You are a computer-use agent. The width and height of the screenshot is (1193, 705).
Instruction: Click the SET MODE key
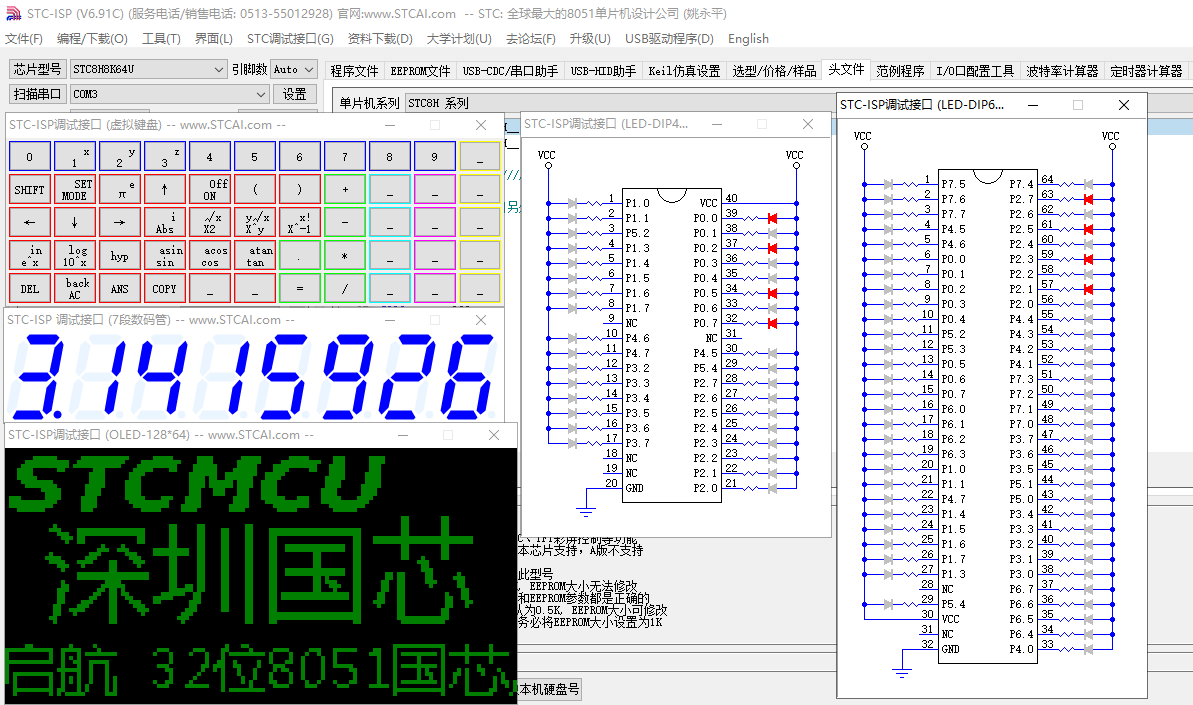pyautogui.click(x=75, y=189)
